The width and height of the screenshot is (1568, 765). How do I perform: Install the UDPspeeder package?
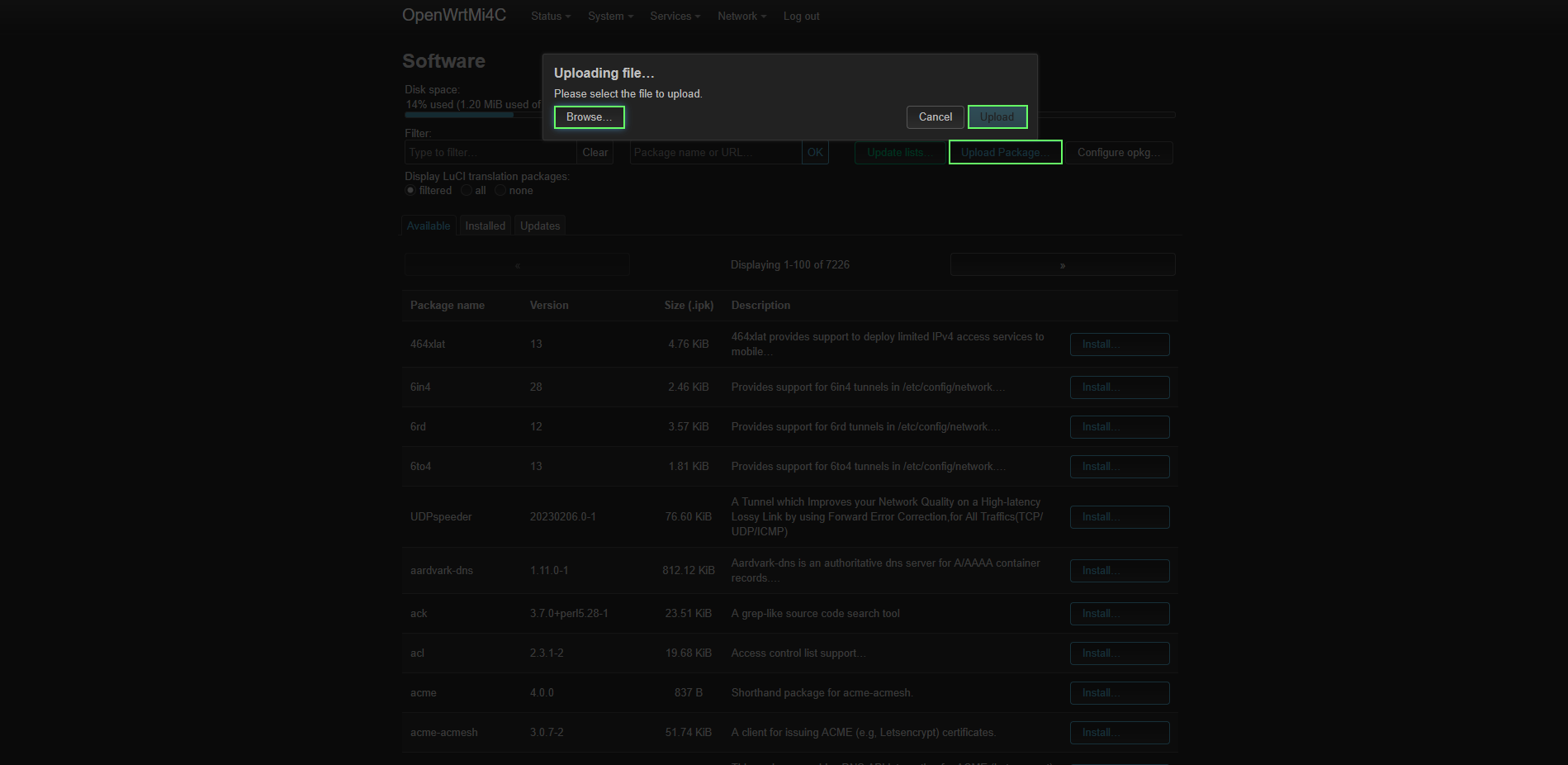tap(1120, 517)
